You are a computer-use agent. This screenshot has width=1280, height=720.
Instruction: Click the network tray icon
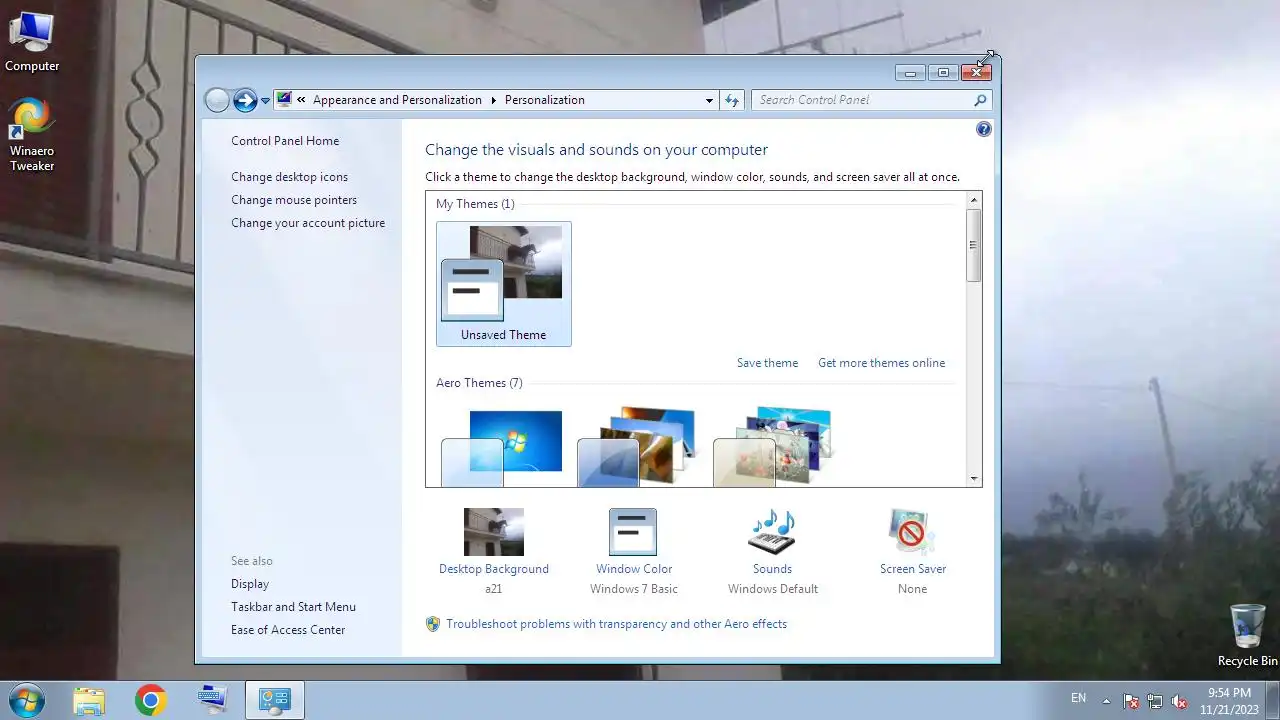point(1155,701)
